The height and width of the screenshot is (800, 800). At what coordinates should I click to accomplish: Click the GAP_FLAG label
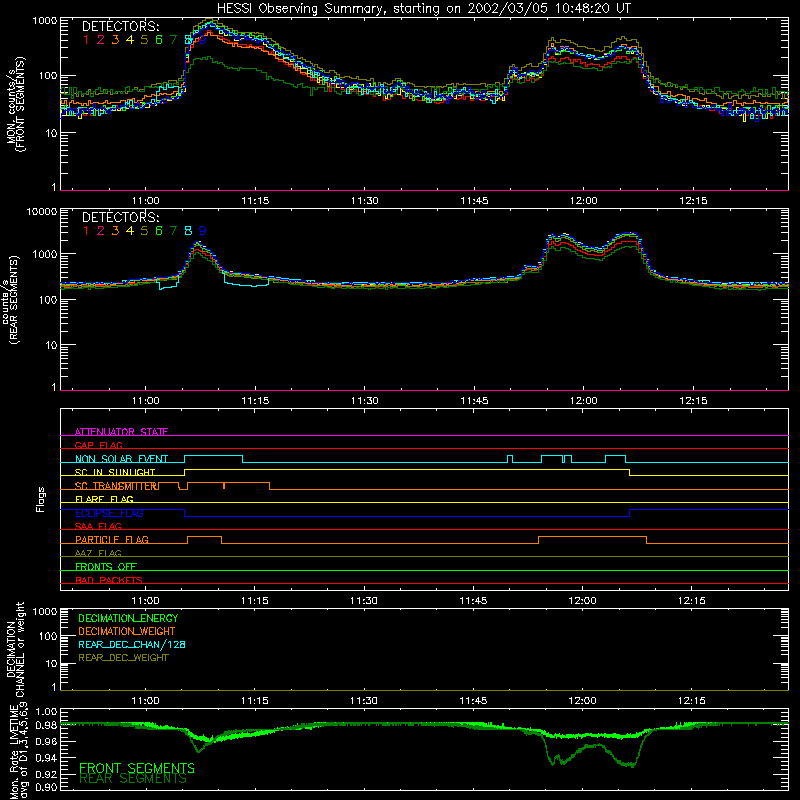pyautogui.click(x=98, y=445)
